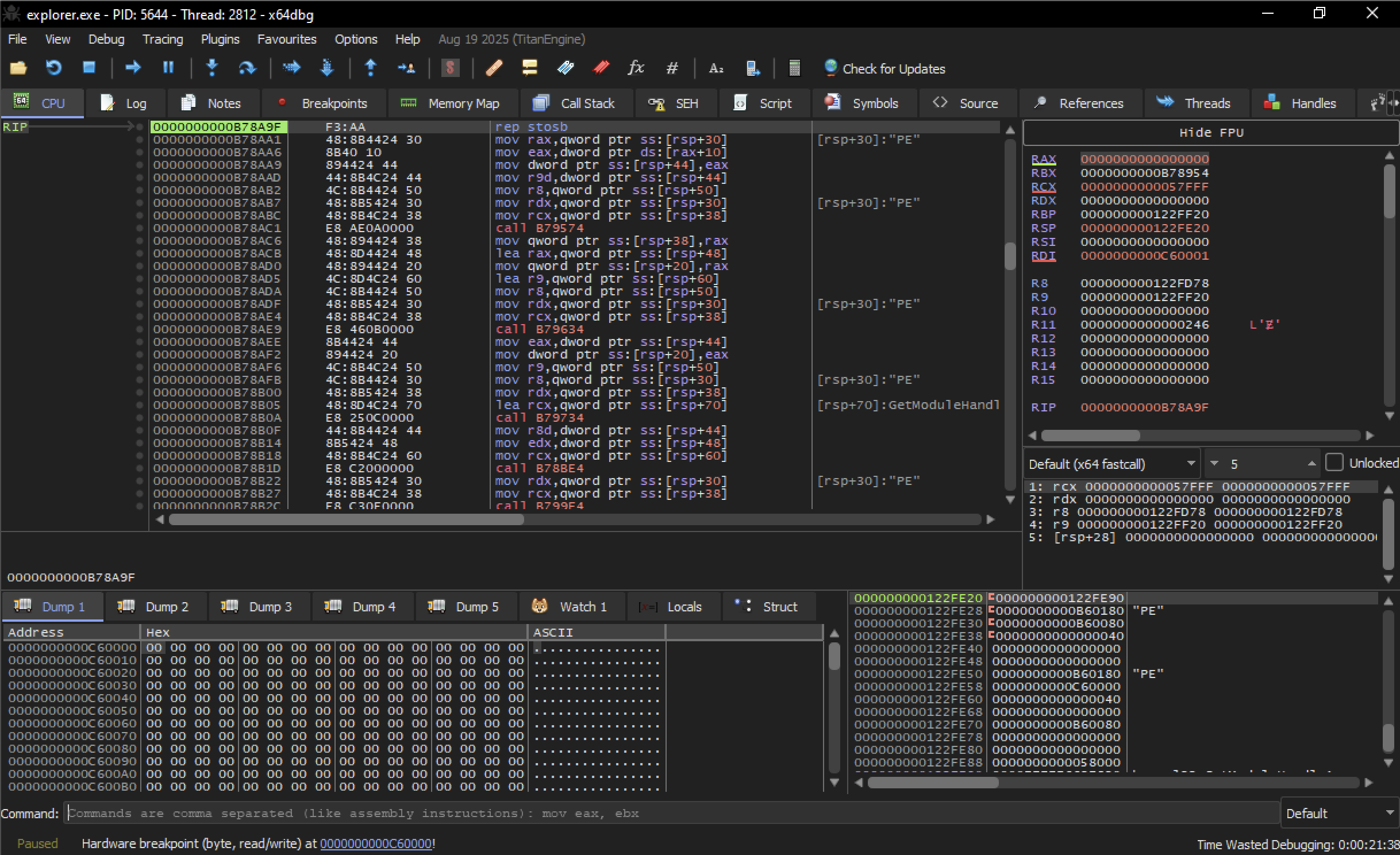Screen dimensions: 1400x855
Task: Open the Debug menu
Action: click(106, 39)
